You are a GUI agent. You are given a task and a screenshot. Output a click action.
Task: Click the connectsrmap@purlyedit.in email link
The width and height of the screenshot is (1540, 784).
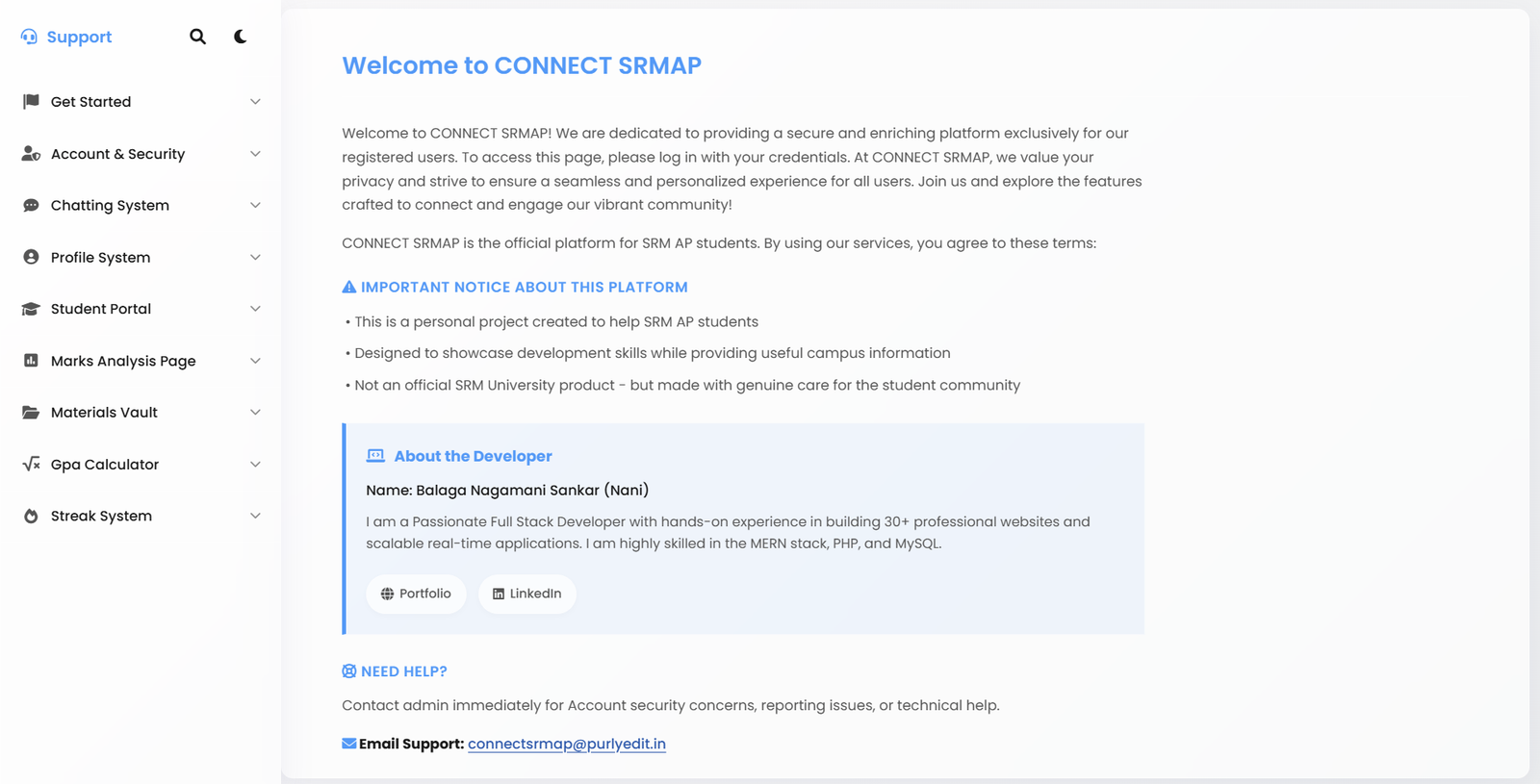[x=567, y=744]
